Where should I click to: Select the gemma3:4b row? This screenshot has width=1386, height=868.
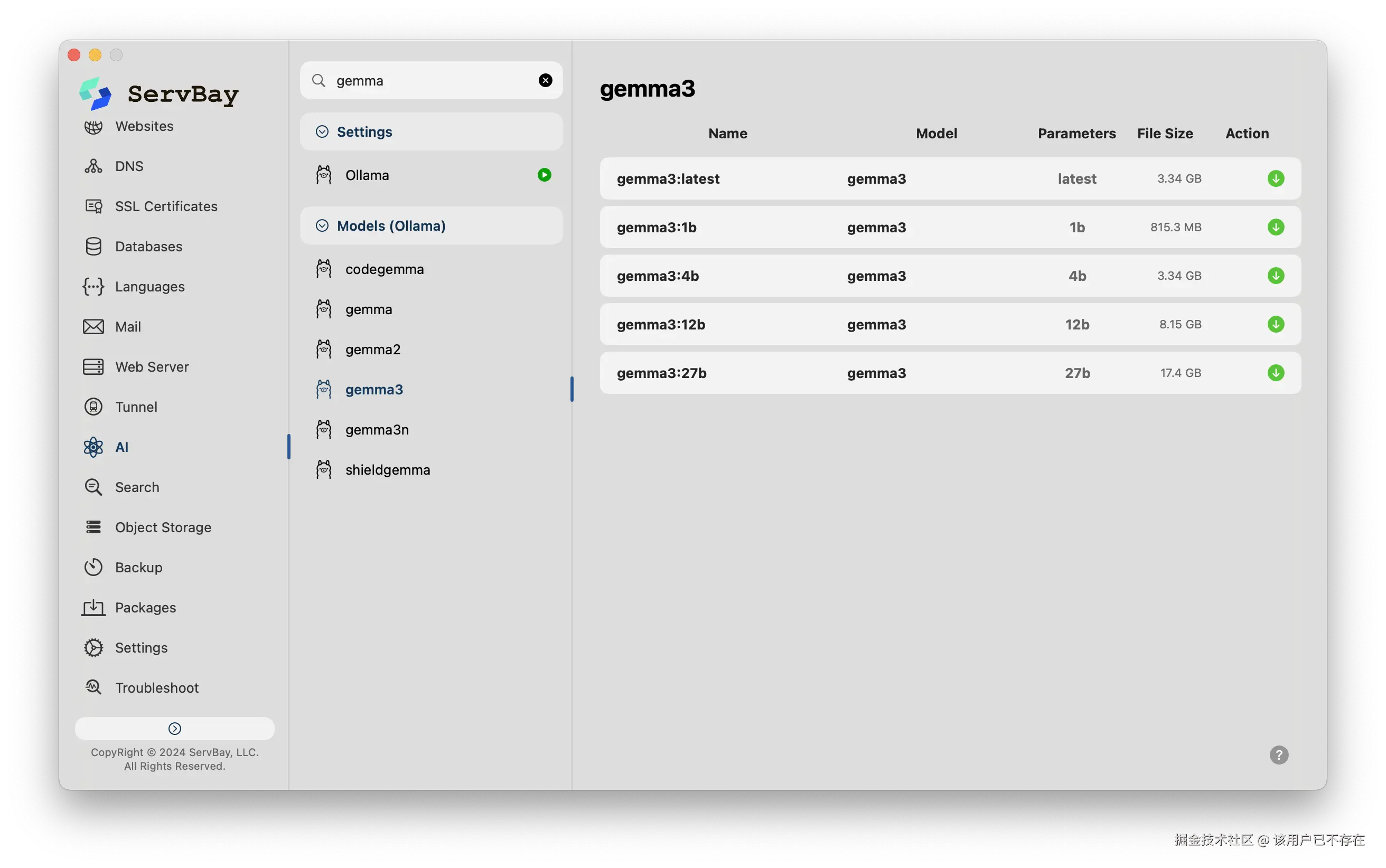pyautogui.click(x=861, y=276)
